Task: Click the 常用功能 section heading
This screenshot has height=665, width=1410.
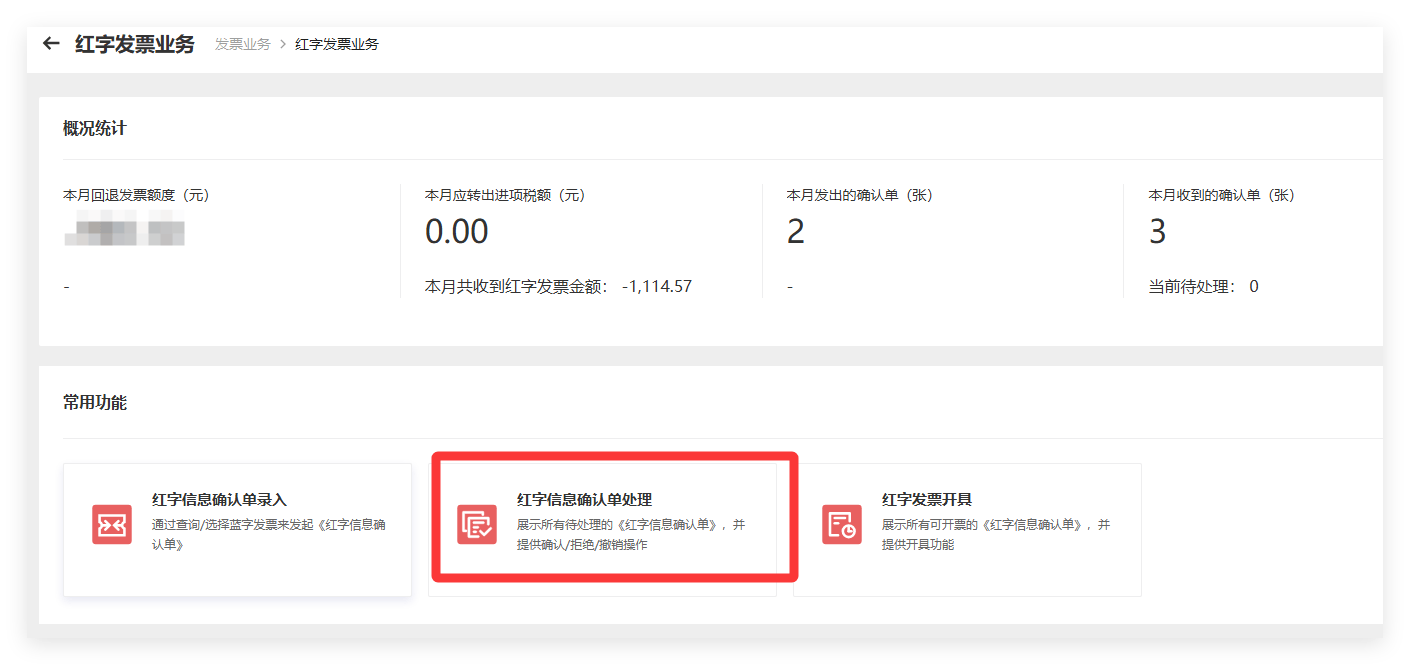Action: tap(95, 403)
